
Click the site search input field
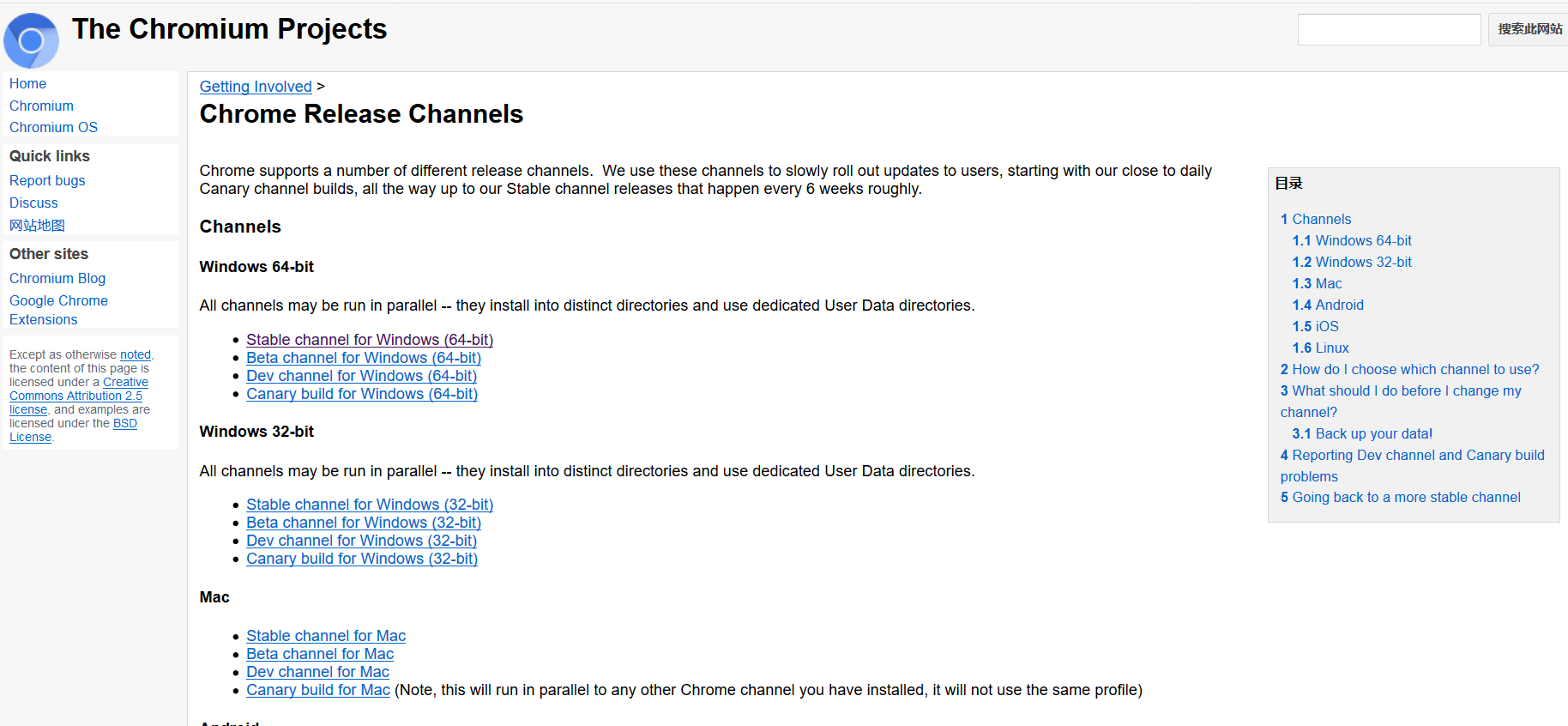[x=1389, y=29]
